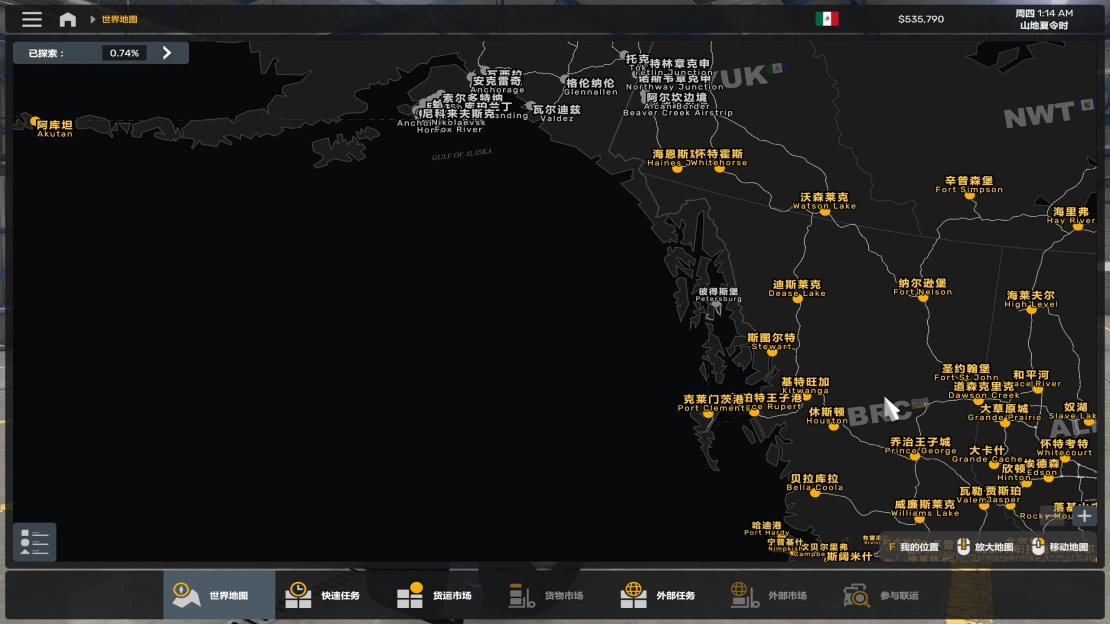Click the Mexico flag icon
This screenshot has width=1110, height=624.
tap(826, 18)
